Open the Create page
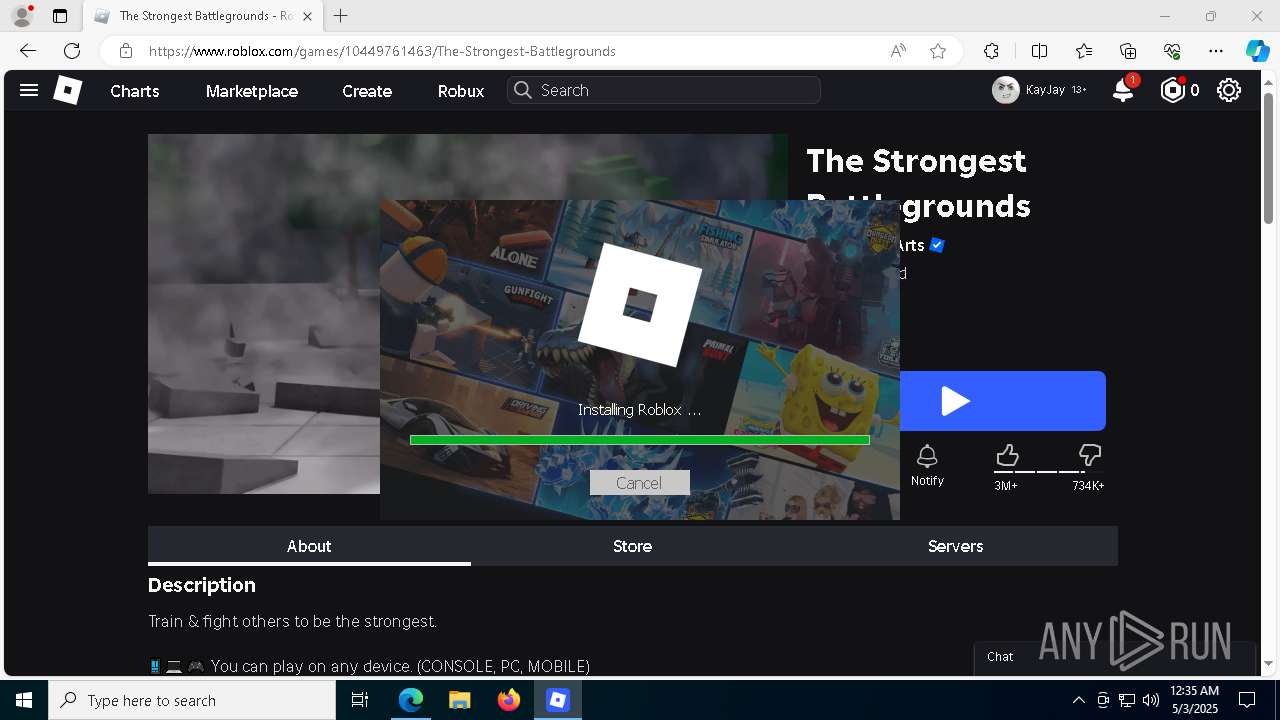The image size is (1280, 720). click(367, 91)
